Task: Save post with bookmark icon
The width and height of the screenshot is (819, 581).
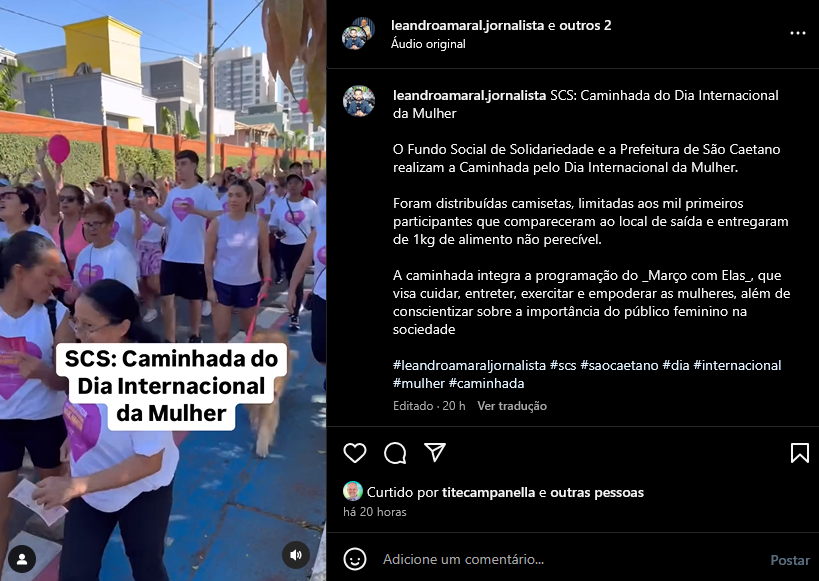Action: tap(799, 453)
